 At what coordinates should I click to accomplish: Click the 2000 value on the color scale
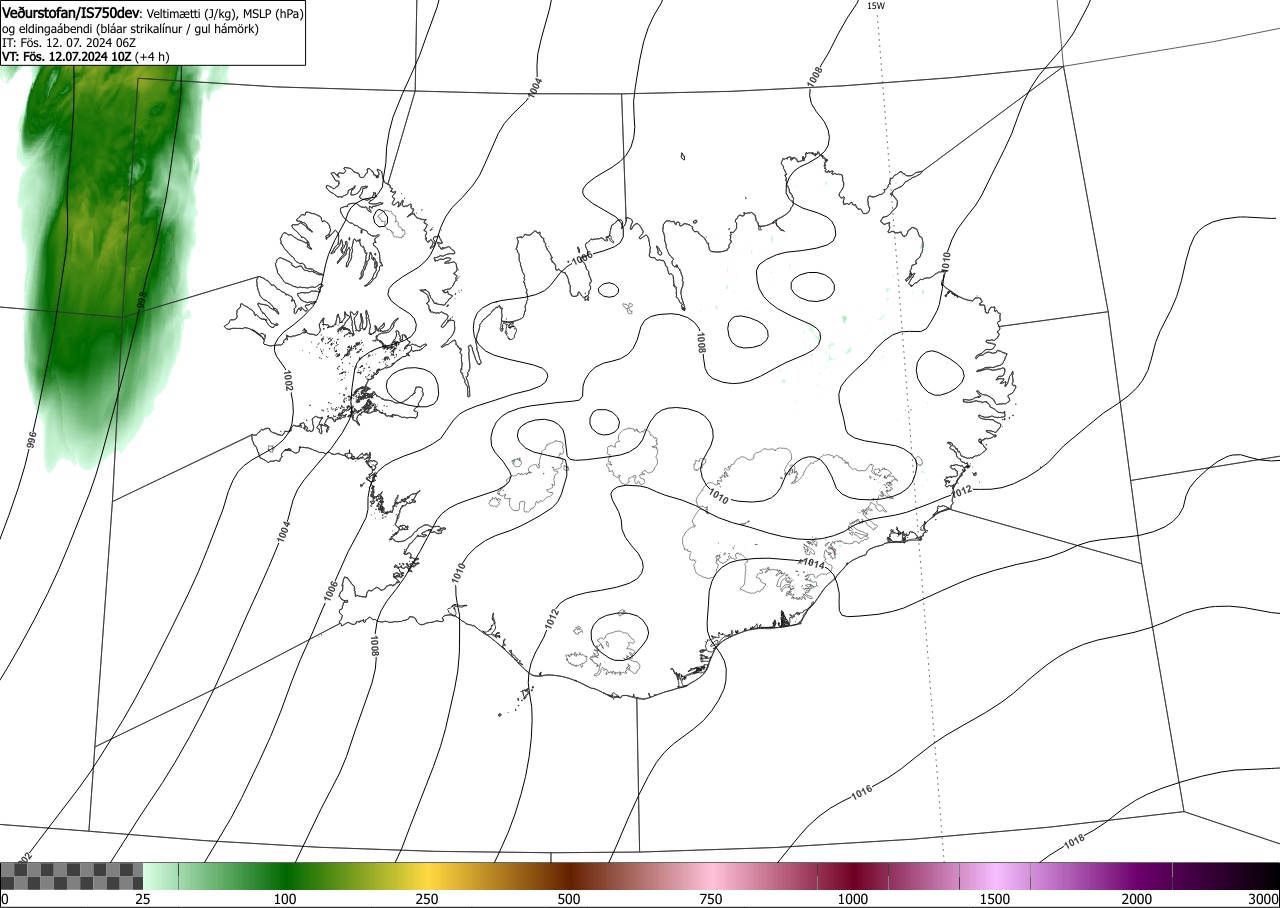1137,899
